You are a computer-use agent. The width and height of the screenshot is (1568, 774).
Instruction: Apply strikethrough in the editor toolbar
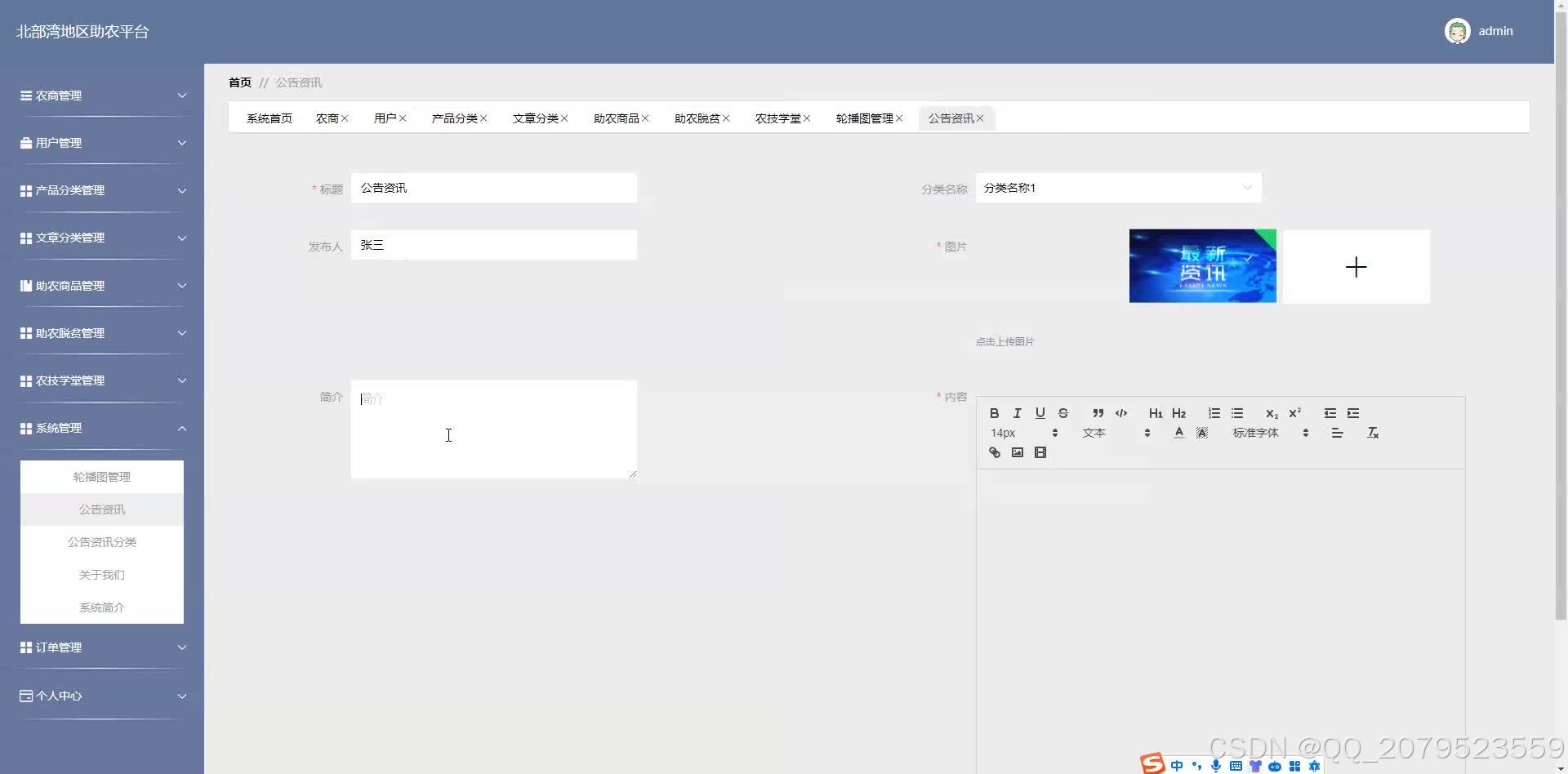pos(1062,413)
